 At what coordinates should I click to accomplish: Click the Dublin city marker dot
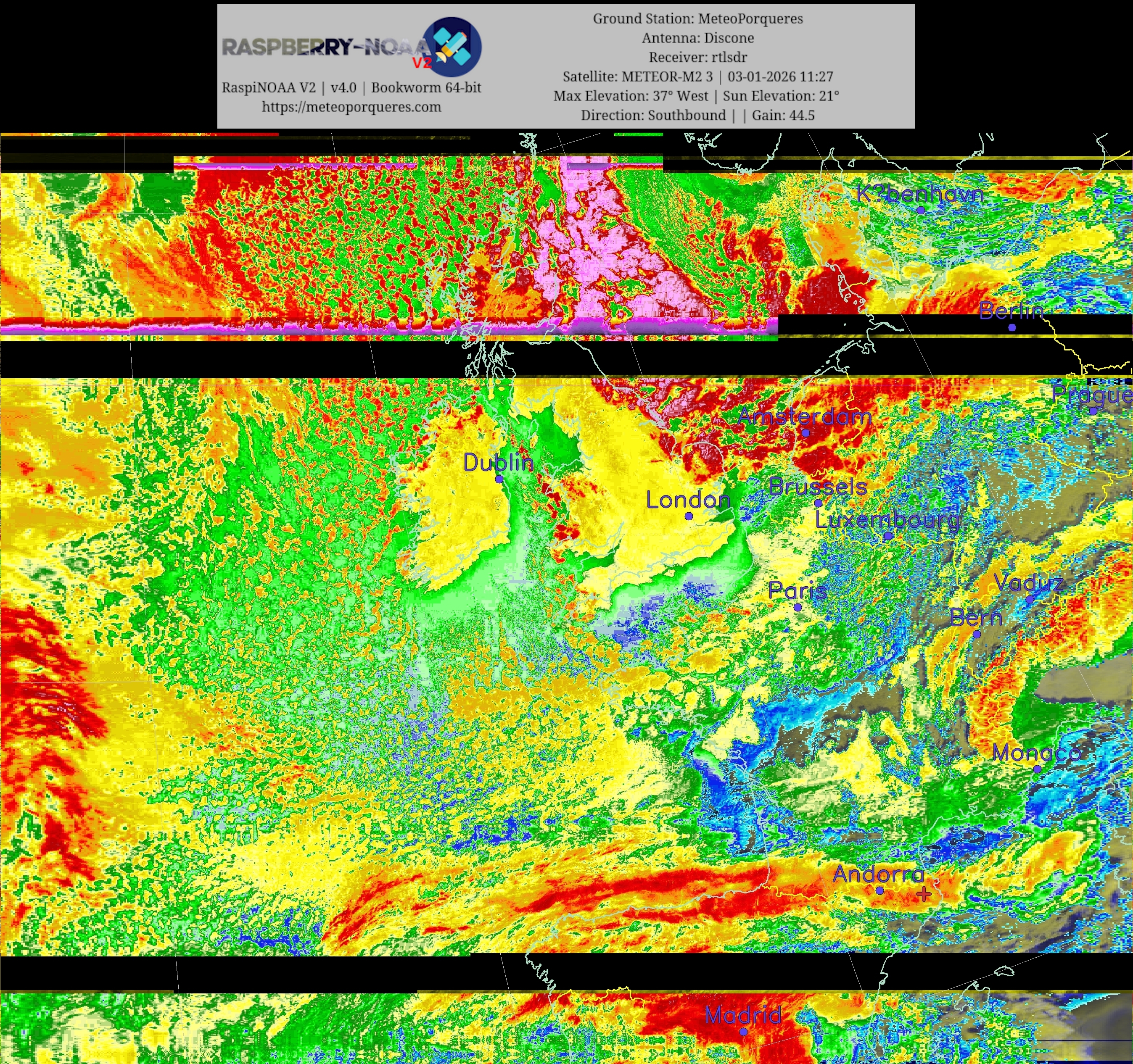[499, 479]
